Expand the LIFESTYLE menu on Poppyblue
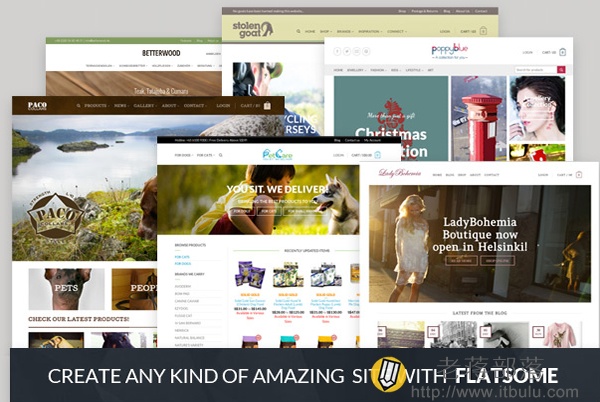The image size is (600, 402). click(x=414, y=70)
